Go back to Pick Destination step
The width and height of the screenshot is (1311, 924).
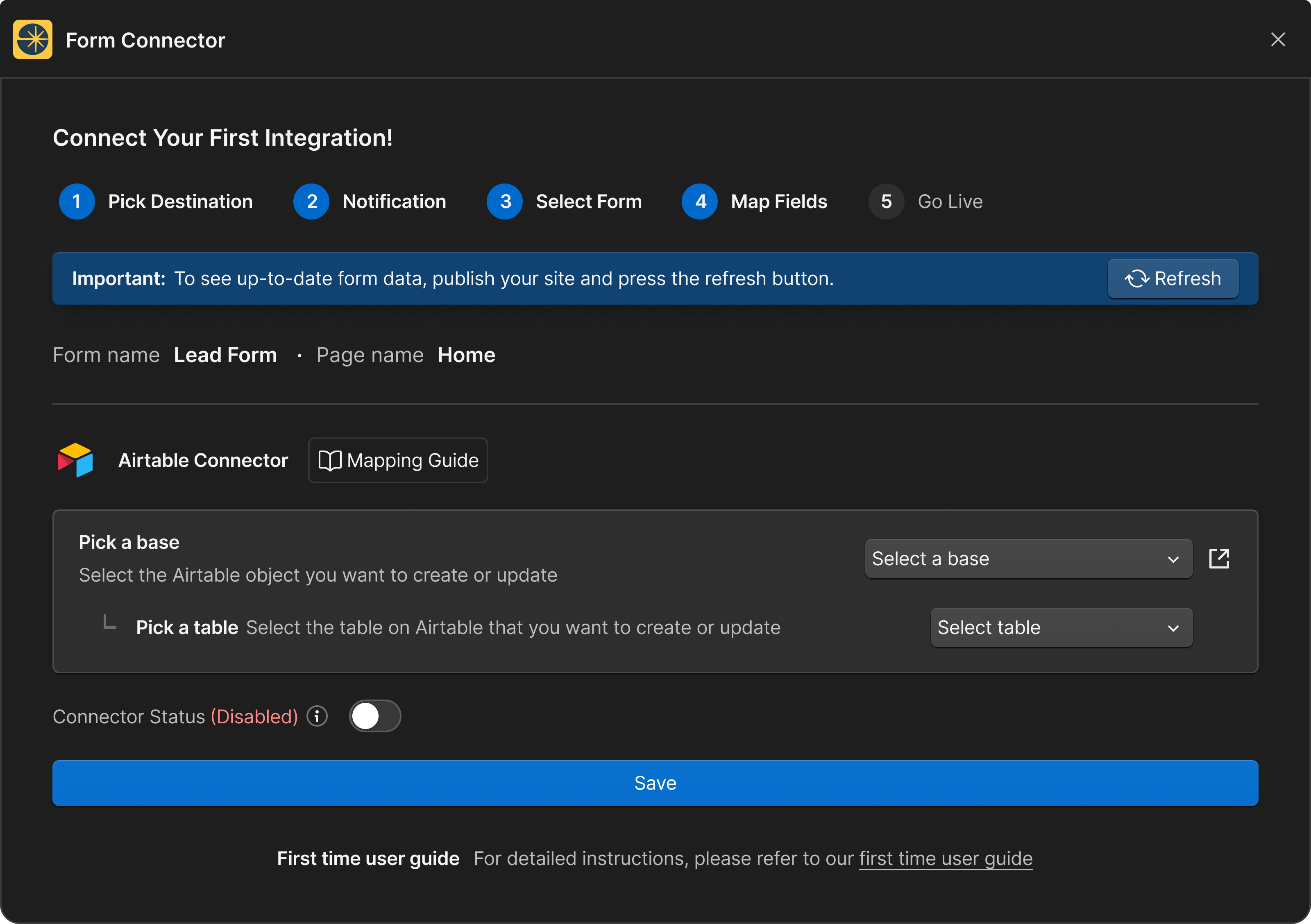[x=180, y=202]
